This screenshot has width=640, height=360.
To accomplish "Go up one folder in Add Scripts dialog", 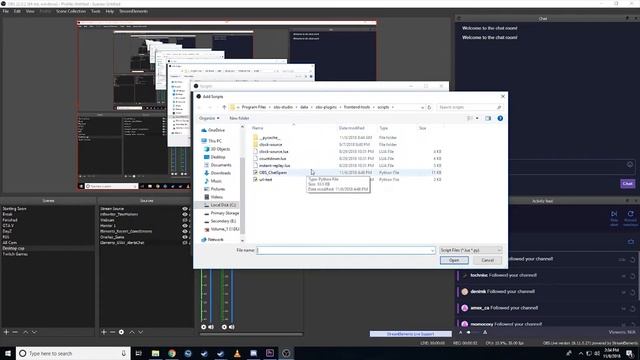I will coord(224,107).
